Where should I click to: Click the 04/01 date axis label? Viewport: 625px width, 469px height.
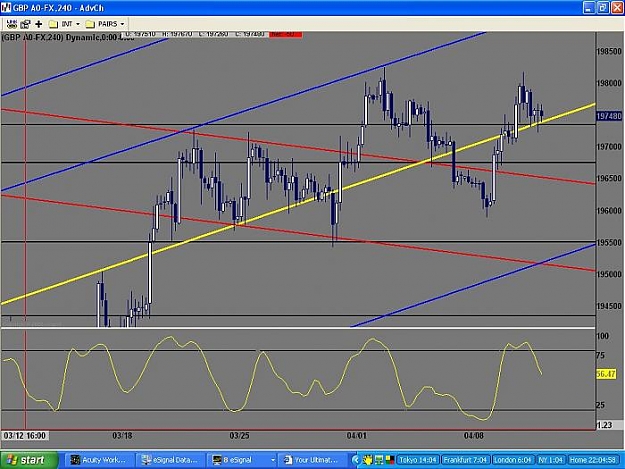(x=356, y=436)
